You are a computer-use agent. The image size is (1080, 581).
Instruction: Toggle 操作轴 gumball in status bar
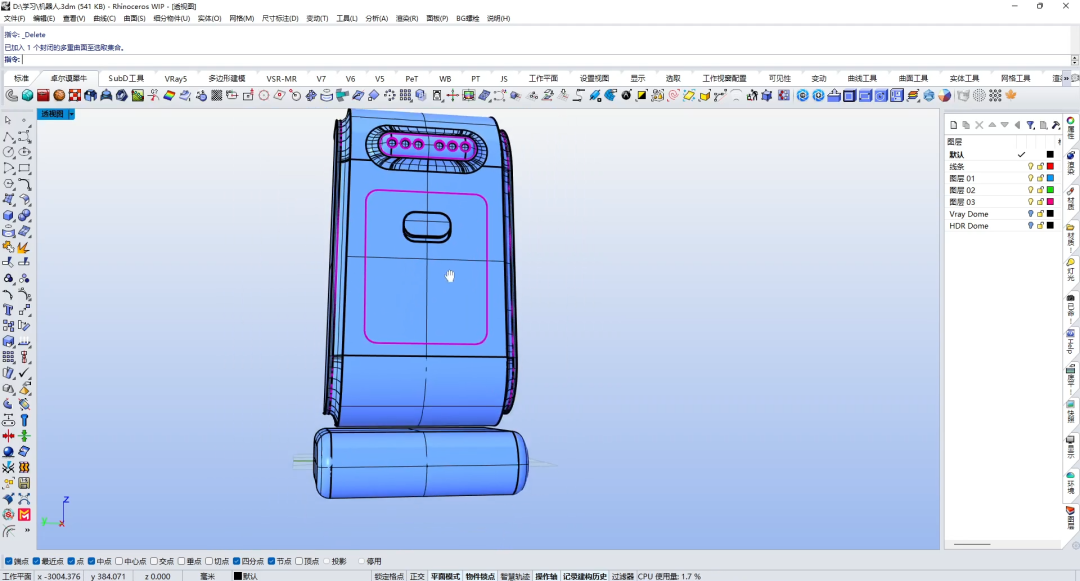(546, 576)
